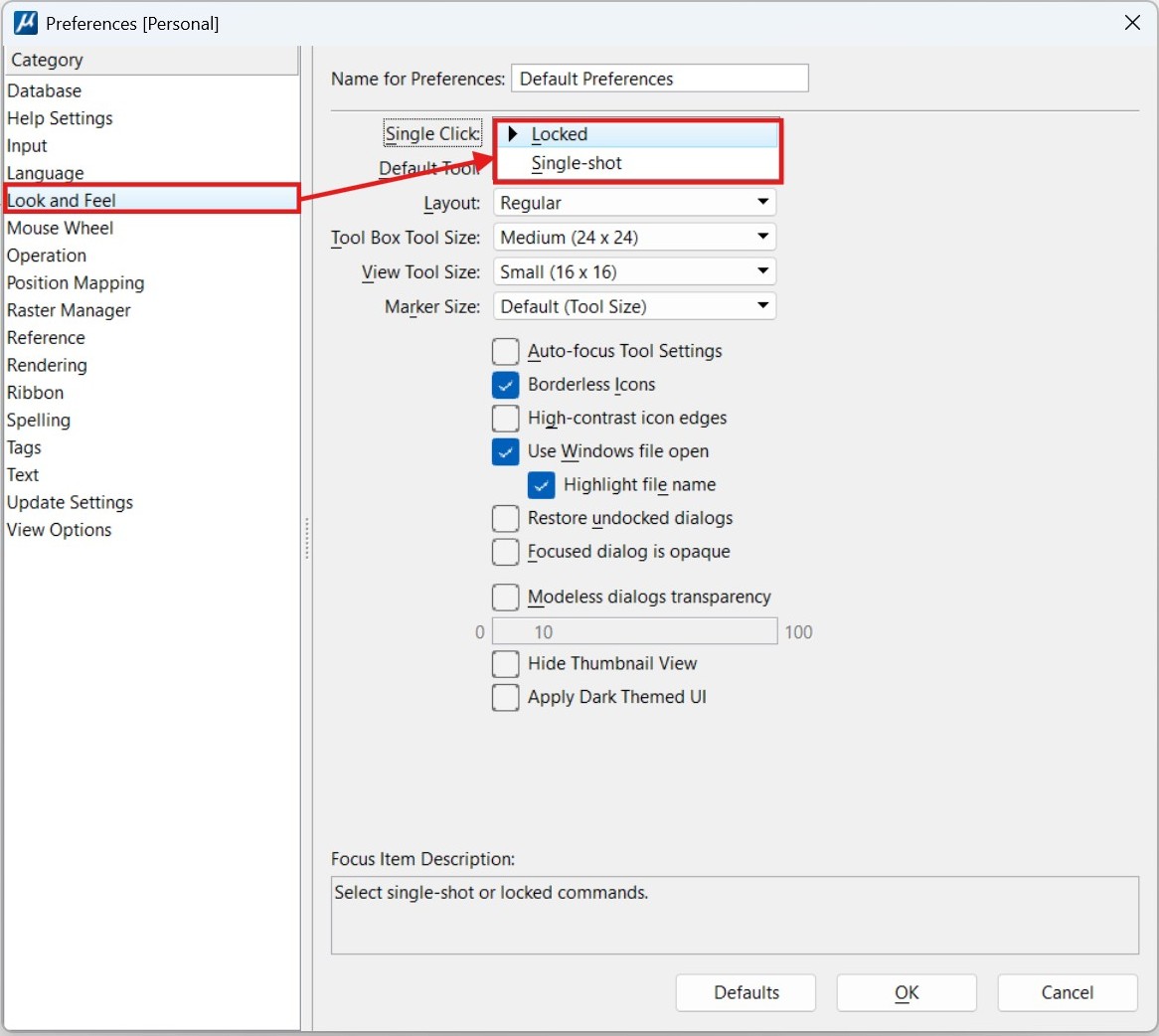1159x1036 pixels.
Task: Open the Layout dropdown
Action: pos(634,203)
